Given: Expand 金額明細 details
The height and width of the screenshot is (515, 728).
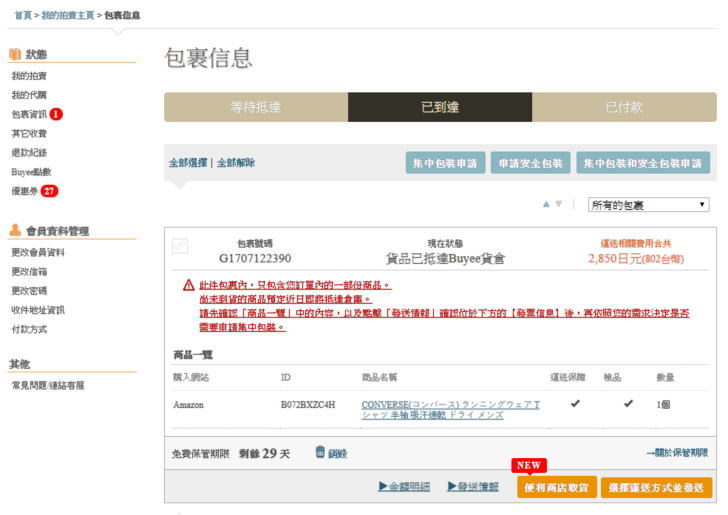Looking at the screenshot, I should click(x=404, y=487).
